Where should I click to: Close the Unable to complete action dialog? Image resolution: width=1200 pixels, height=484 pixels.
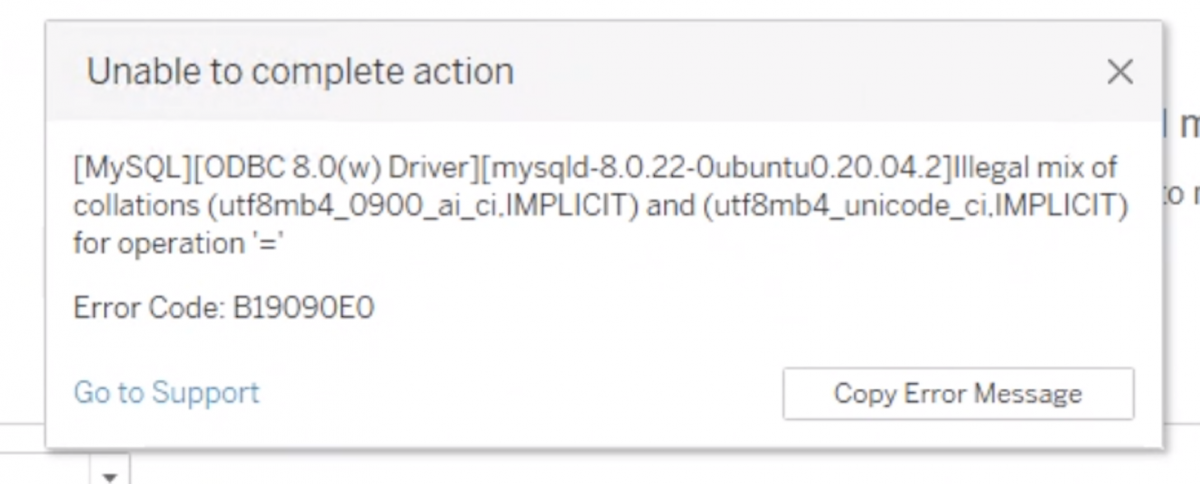coord(1120,72)
